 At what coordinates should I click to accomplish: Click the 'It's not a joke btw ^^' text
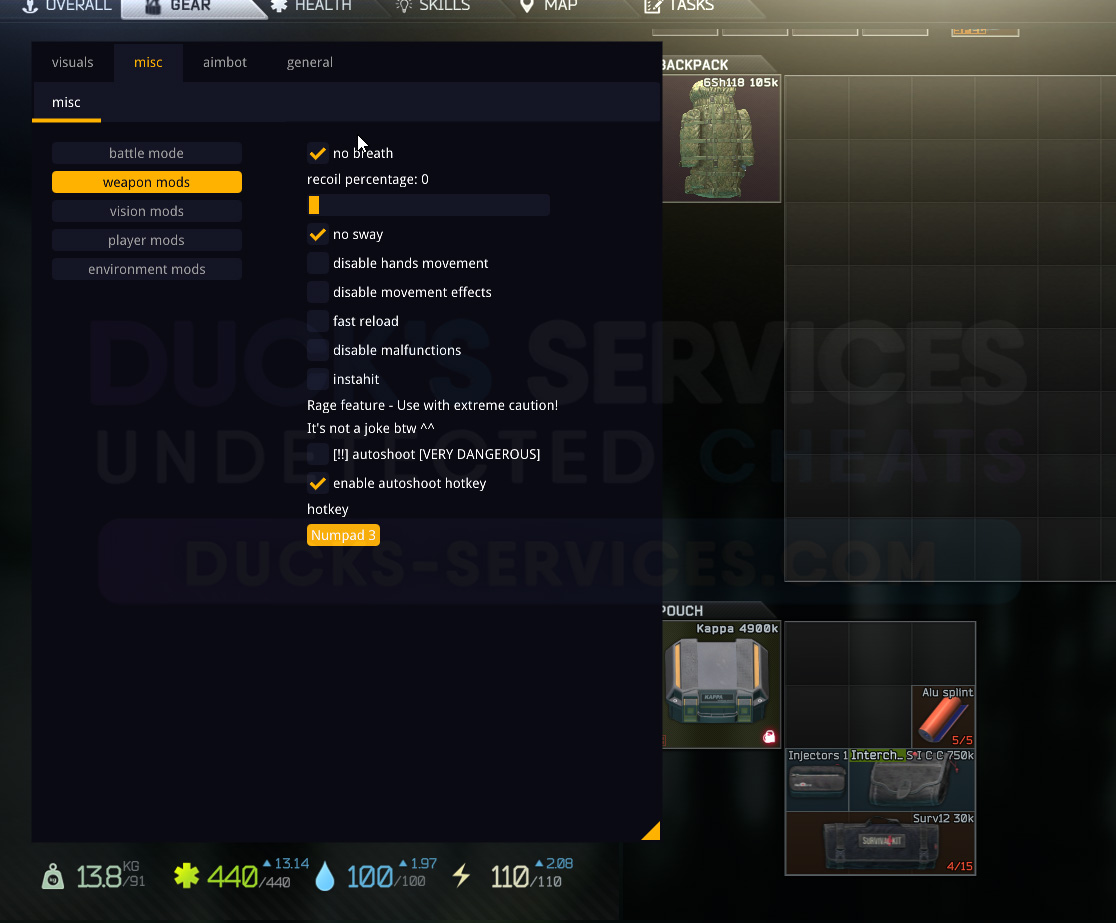click(x=371, y=428)
